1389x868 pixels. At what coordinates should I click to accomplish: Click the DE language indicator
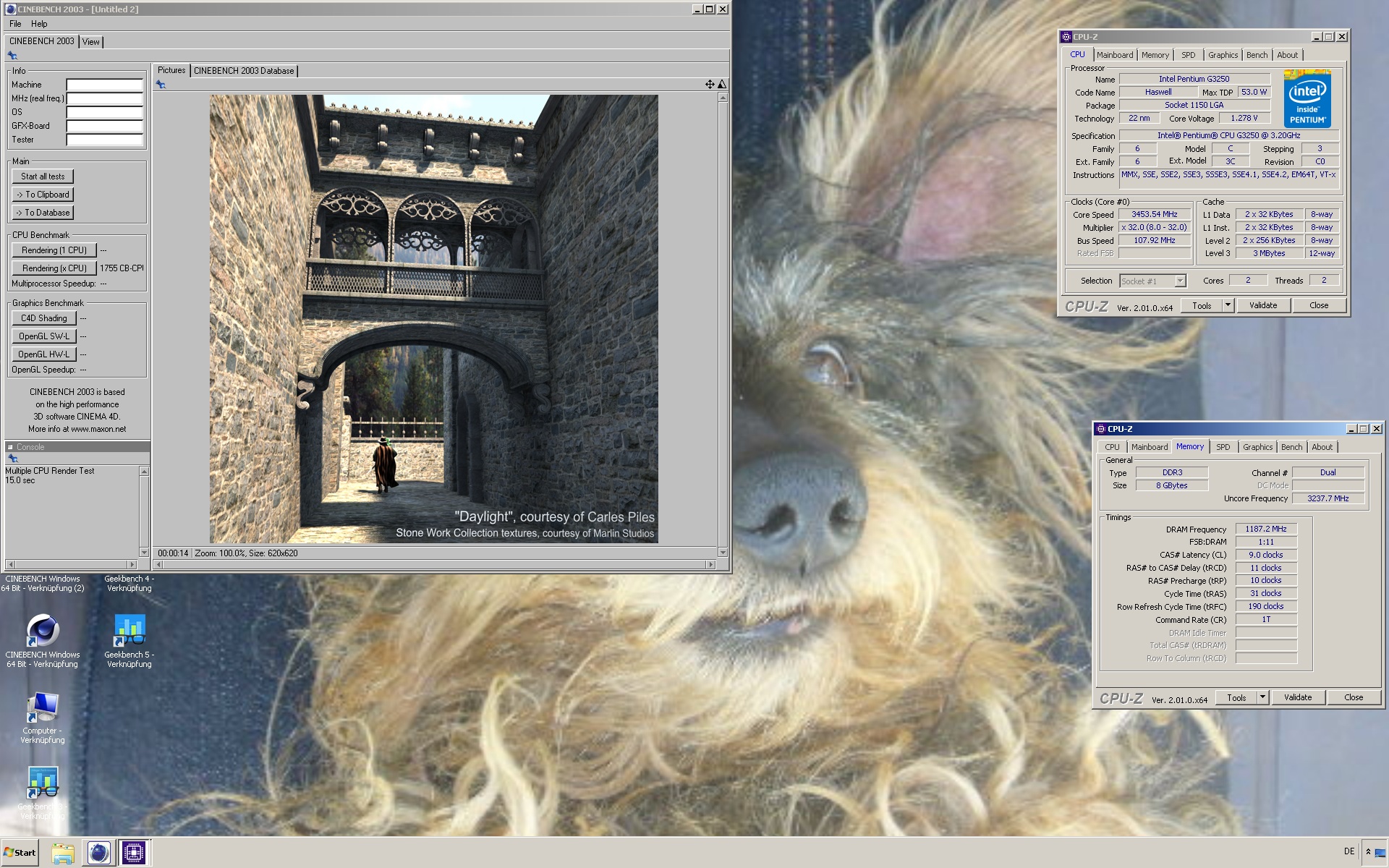tap(1349, 851)
